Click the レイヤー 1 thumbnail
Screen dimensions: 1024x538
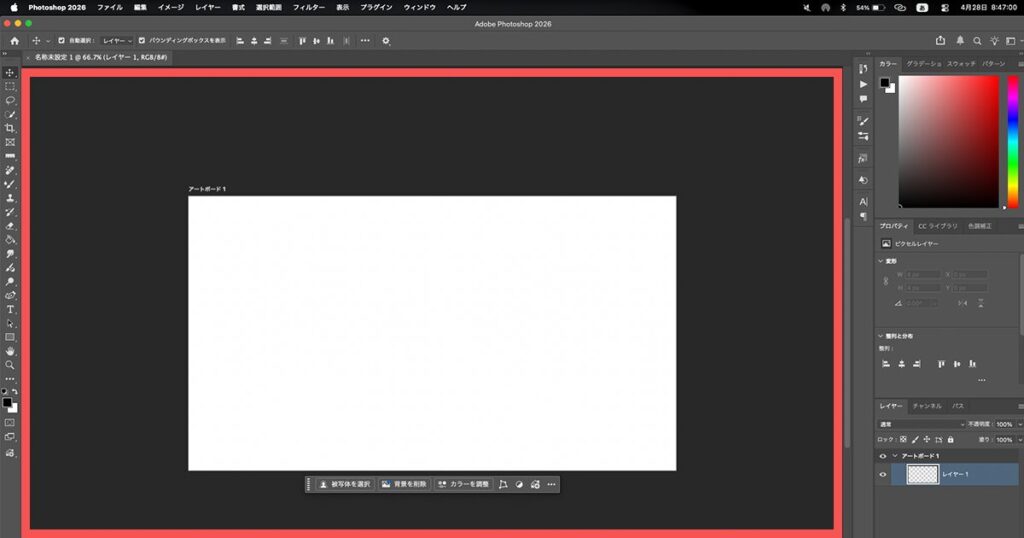923,474
